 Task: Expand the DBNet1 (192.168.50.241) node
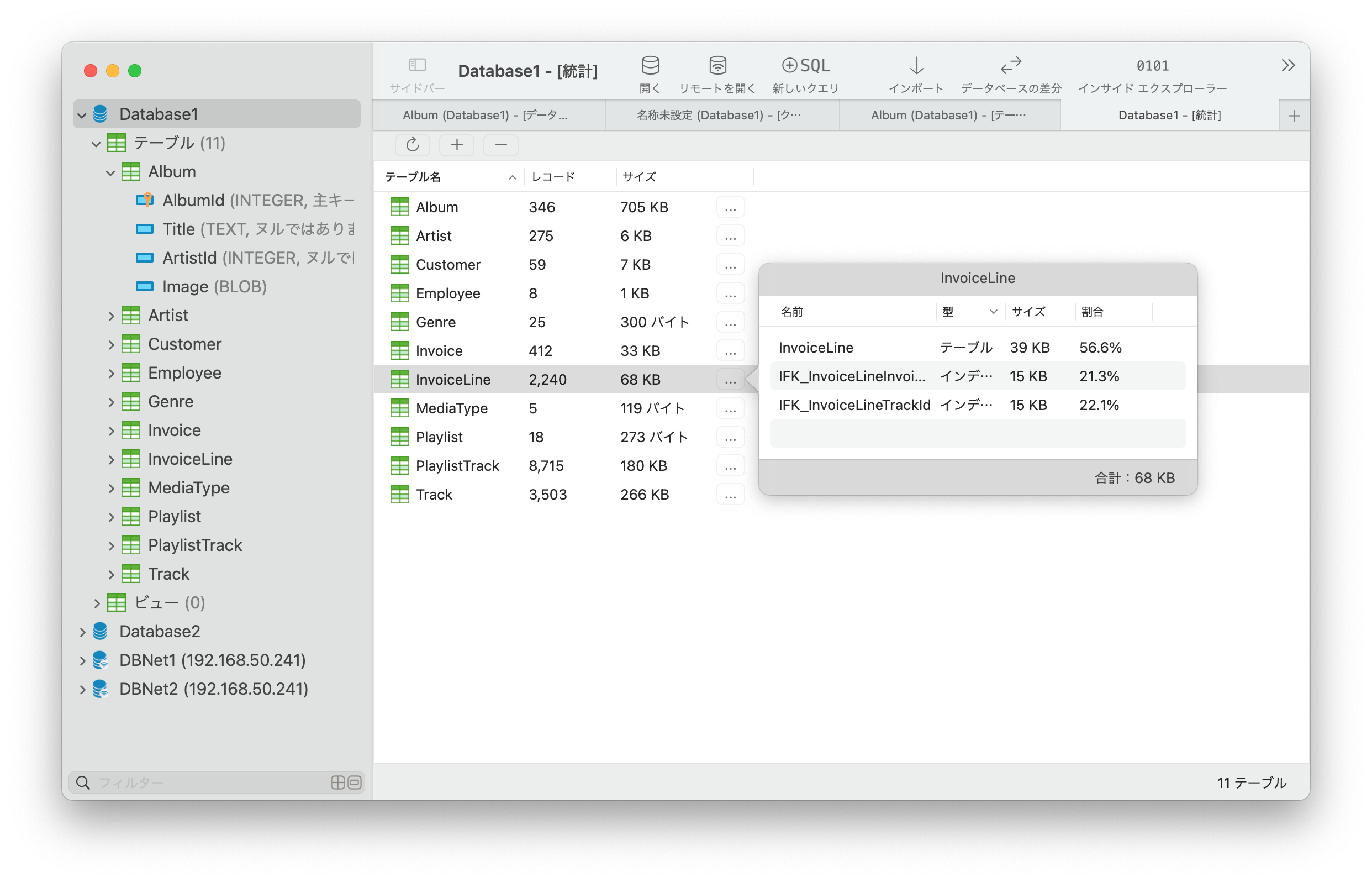pyautogui.click(x=82, y=660)
